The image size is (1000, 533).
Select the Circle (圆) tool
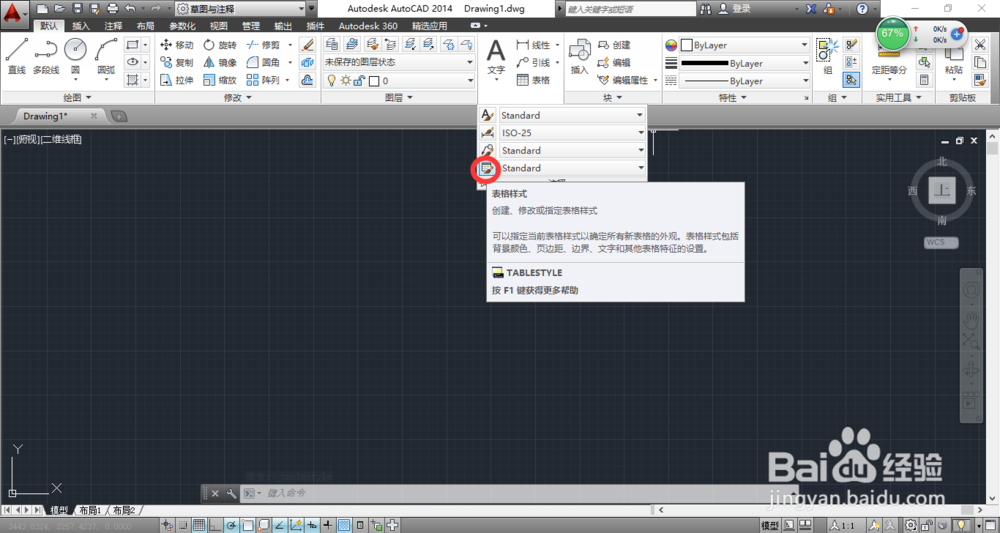[75, 56]
